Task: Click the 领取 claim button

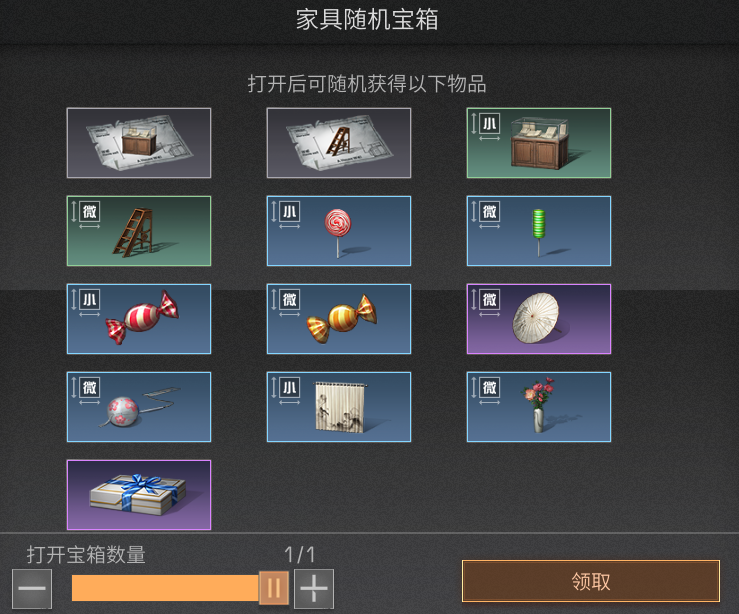Action: pos(591,581)
